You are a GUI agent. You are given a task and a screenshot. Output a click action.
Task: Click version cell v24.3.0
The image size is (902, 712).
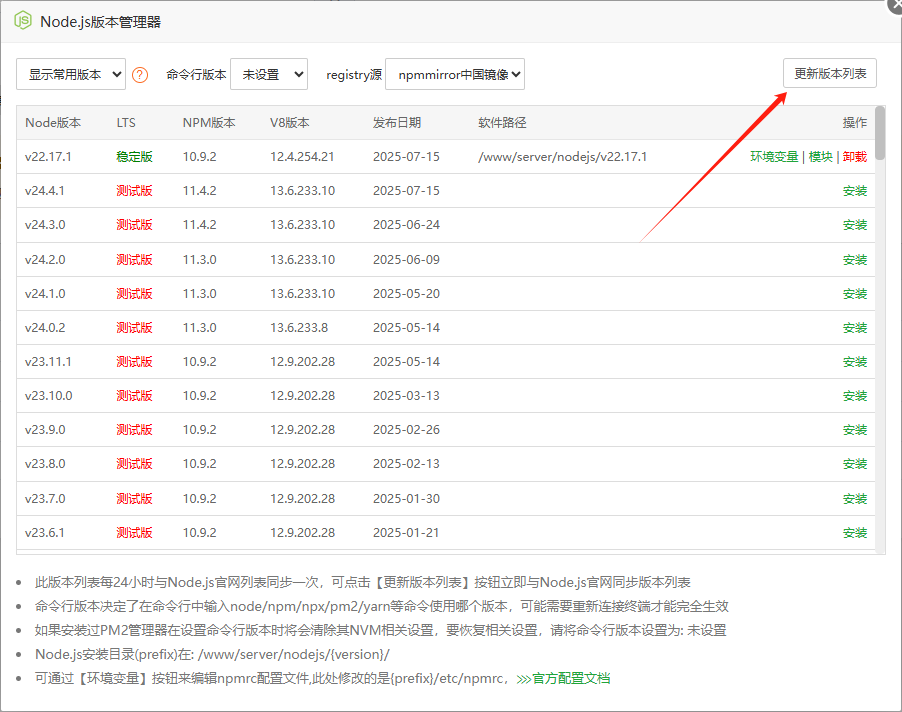click(x=45, y=224)
